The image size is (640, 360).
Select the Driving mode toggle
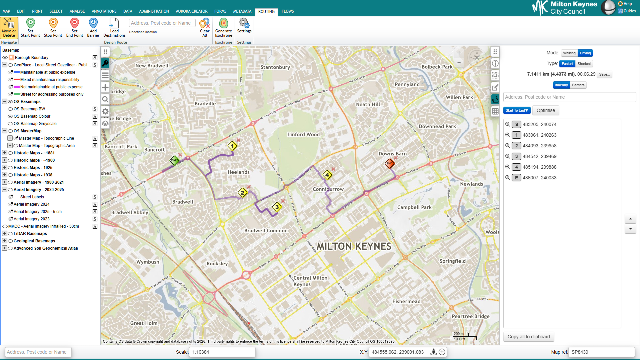[585, 53]
